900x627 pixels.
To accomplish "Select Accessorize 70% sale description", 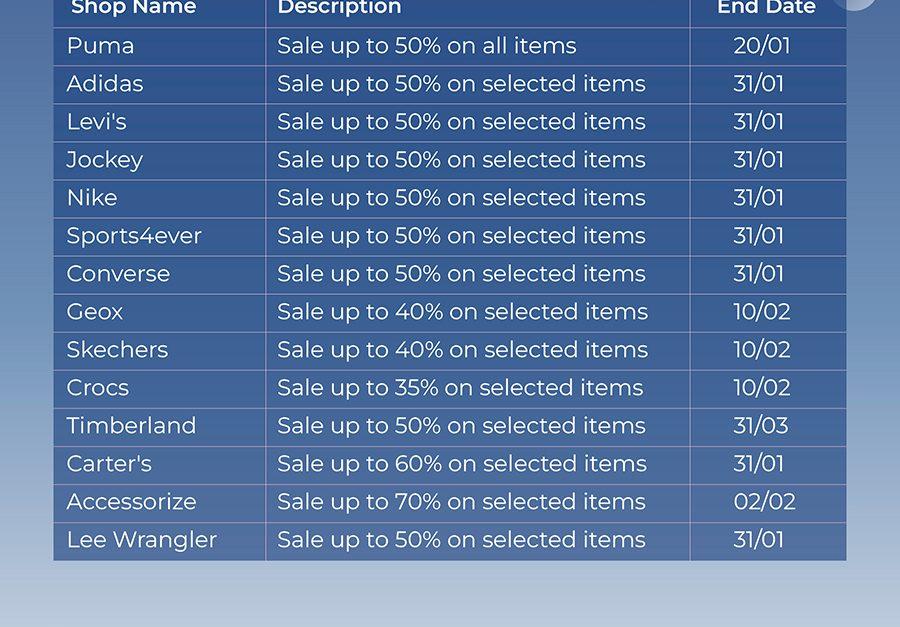I will [461, 502].
